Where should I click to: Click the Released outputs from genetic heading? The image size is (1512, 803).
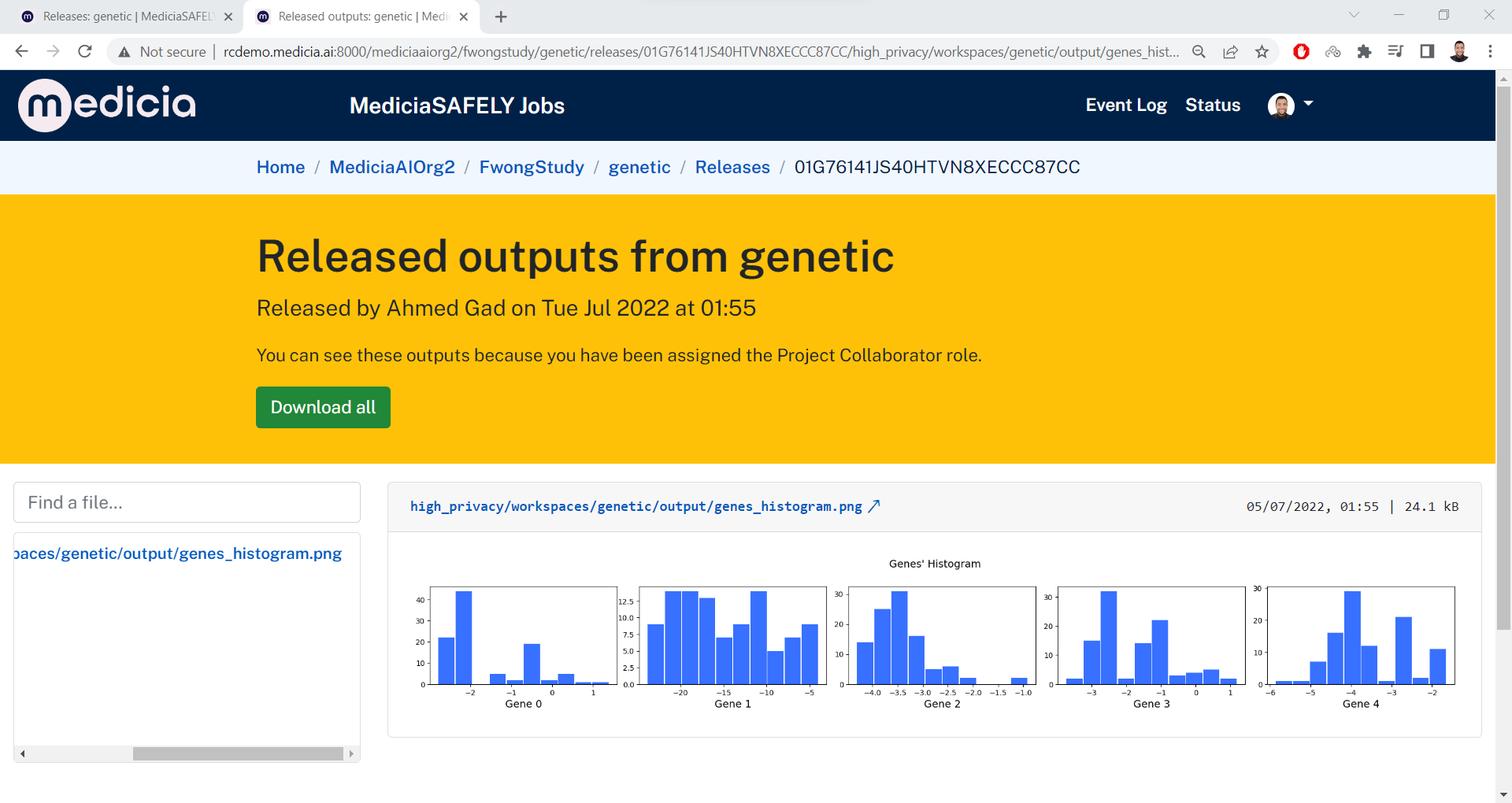pyautogui.click(x=576, y=257)
